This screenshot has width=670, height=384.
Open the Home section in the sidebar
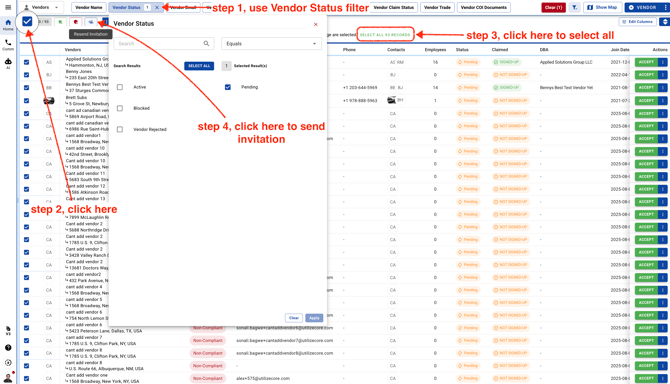tap(8, 25)
